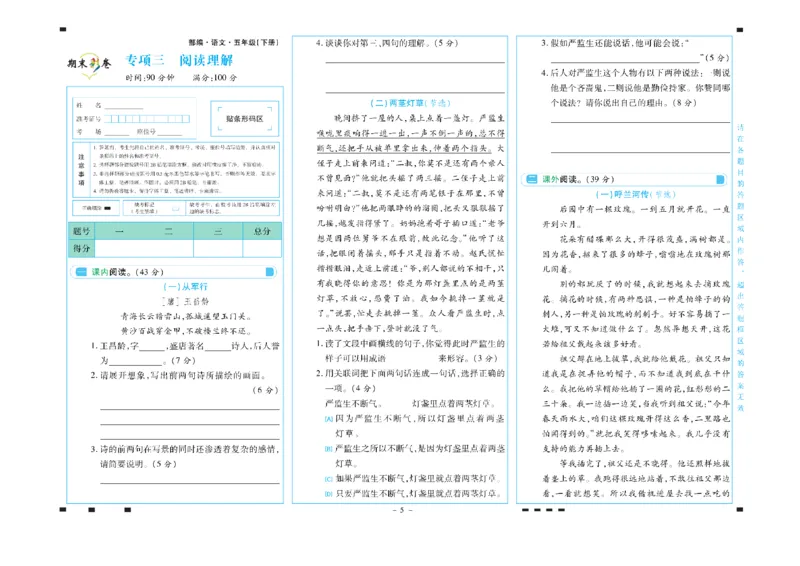This screenshot has width=800, height=566.
Task: Click the 总分 table header cell
Action: [262, 231]
